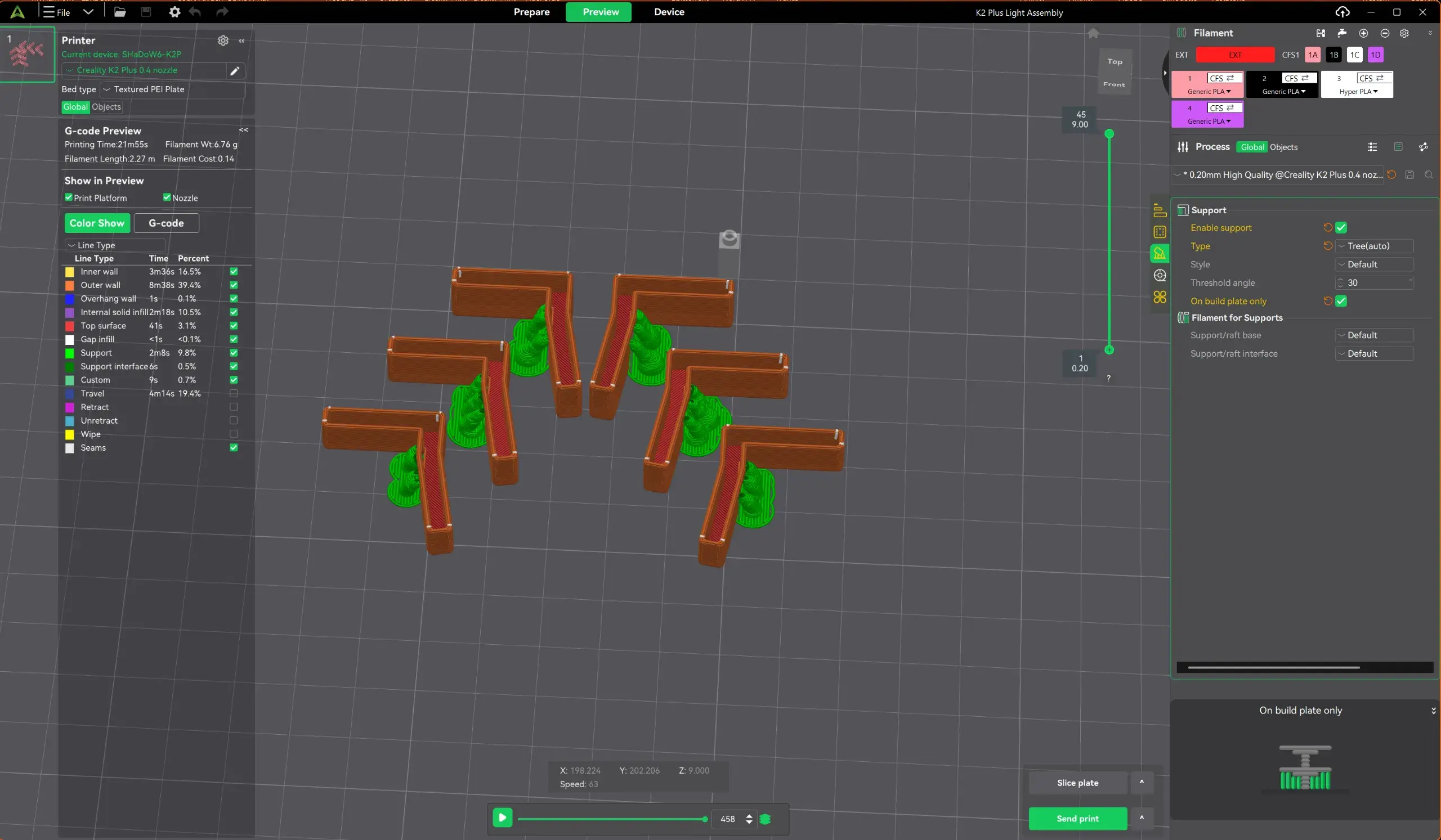The image size is (1441, 840).
Task: Disable the Enable support checkbox
Action: click(1341, 227)
